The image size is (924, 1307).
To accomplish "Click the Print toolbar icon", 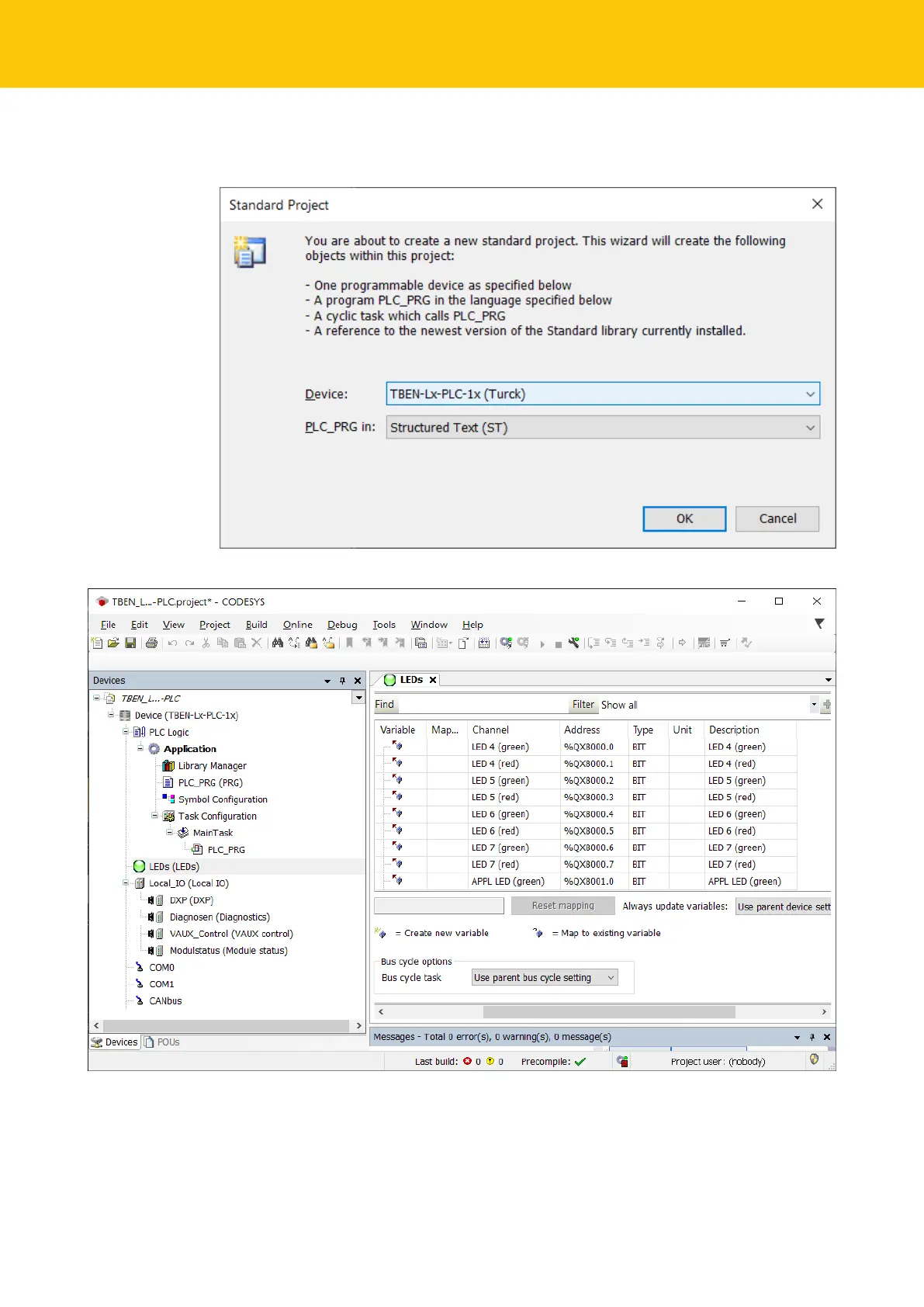I will tap(151, 643).
